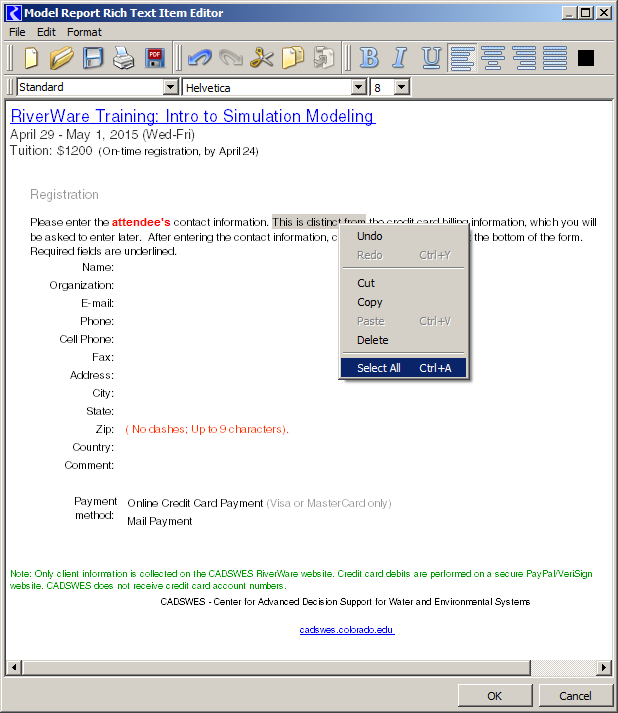The width and height of the screenshot is (618, 713).
Task: Click the Registration heading text
Action: tap(64, 195)
